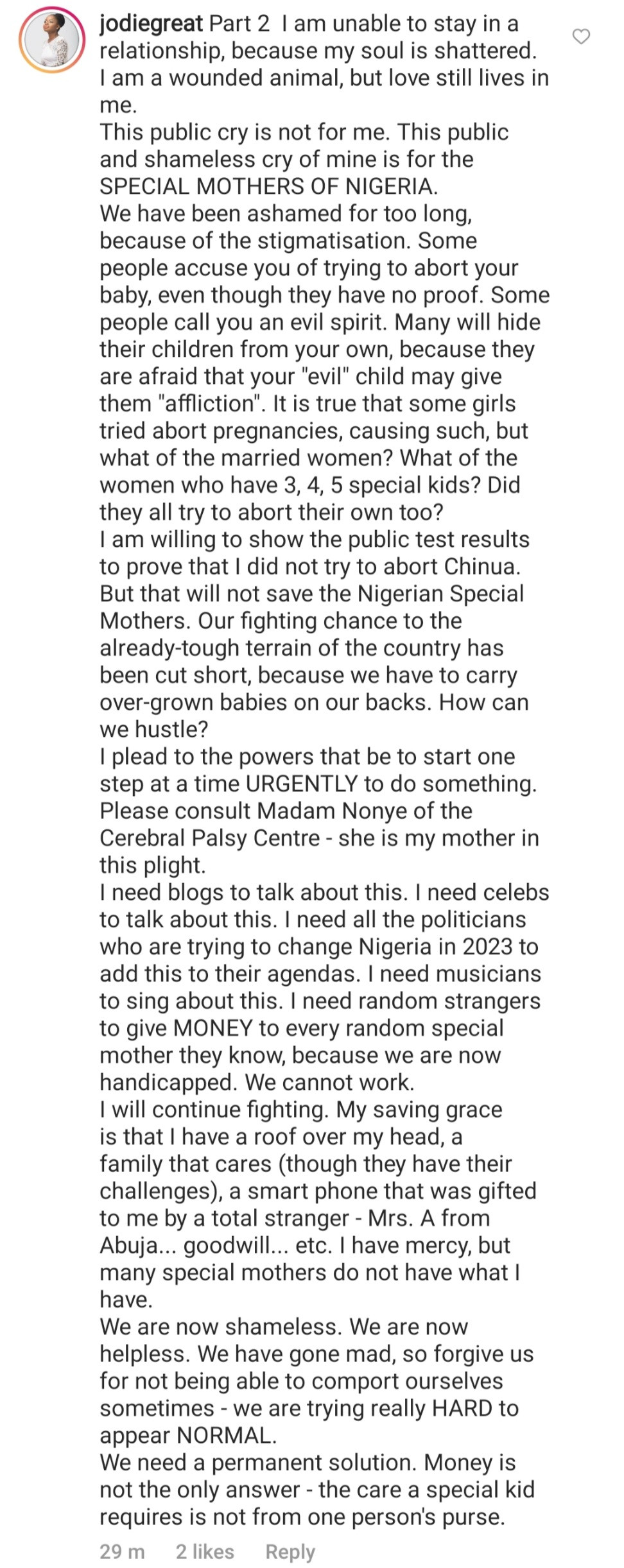Reply to this comment

tap(290, 1551)
